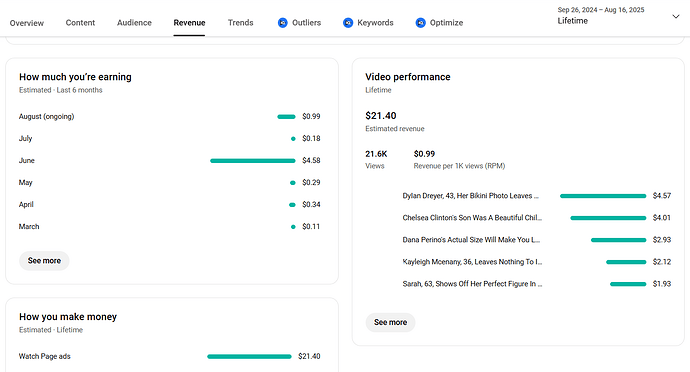Click the June month label
Screen dimensions: 690x372
[26, 160]
